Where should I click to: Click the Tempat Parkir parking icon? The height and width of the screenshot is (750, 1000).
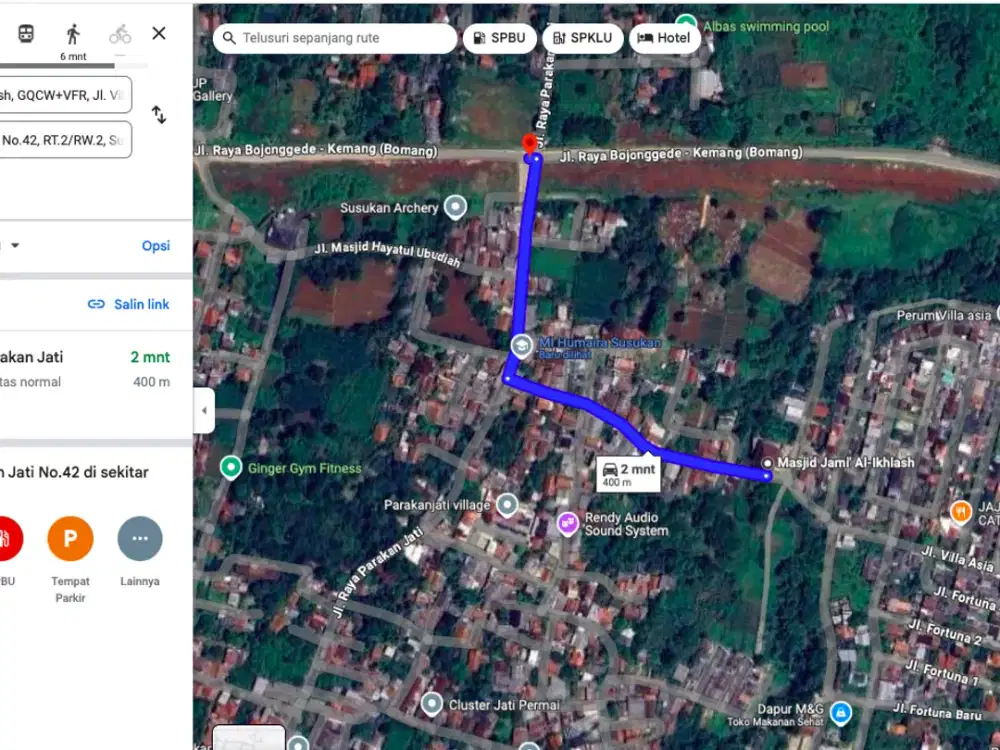[x=70, y=539]
